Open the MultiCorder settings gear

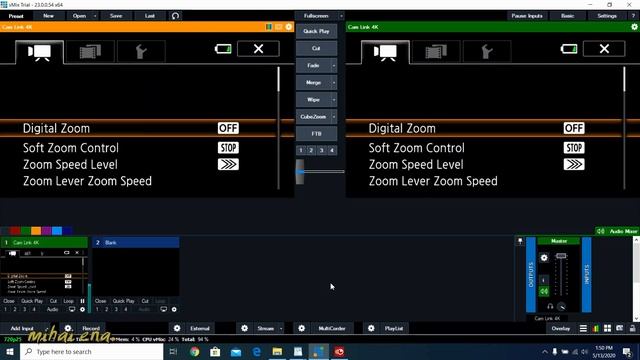click(x=301, y=328)
